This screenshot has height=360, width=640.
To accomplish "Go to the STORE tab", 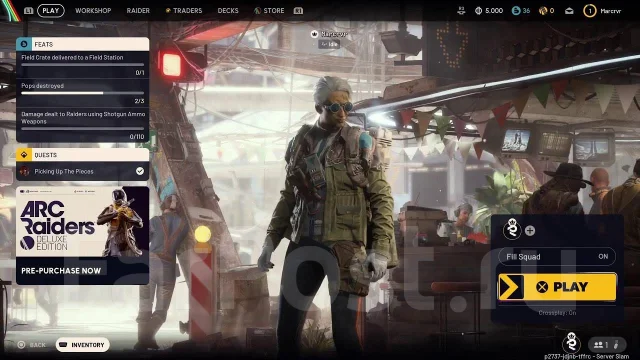I will pos(269,11).
